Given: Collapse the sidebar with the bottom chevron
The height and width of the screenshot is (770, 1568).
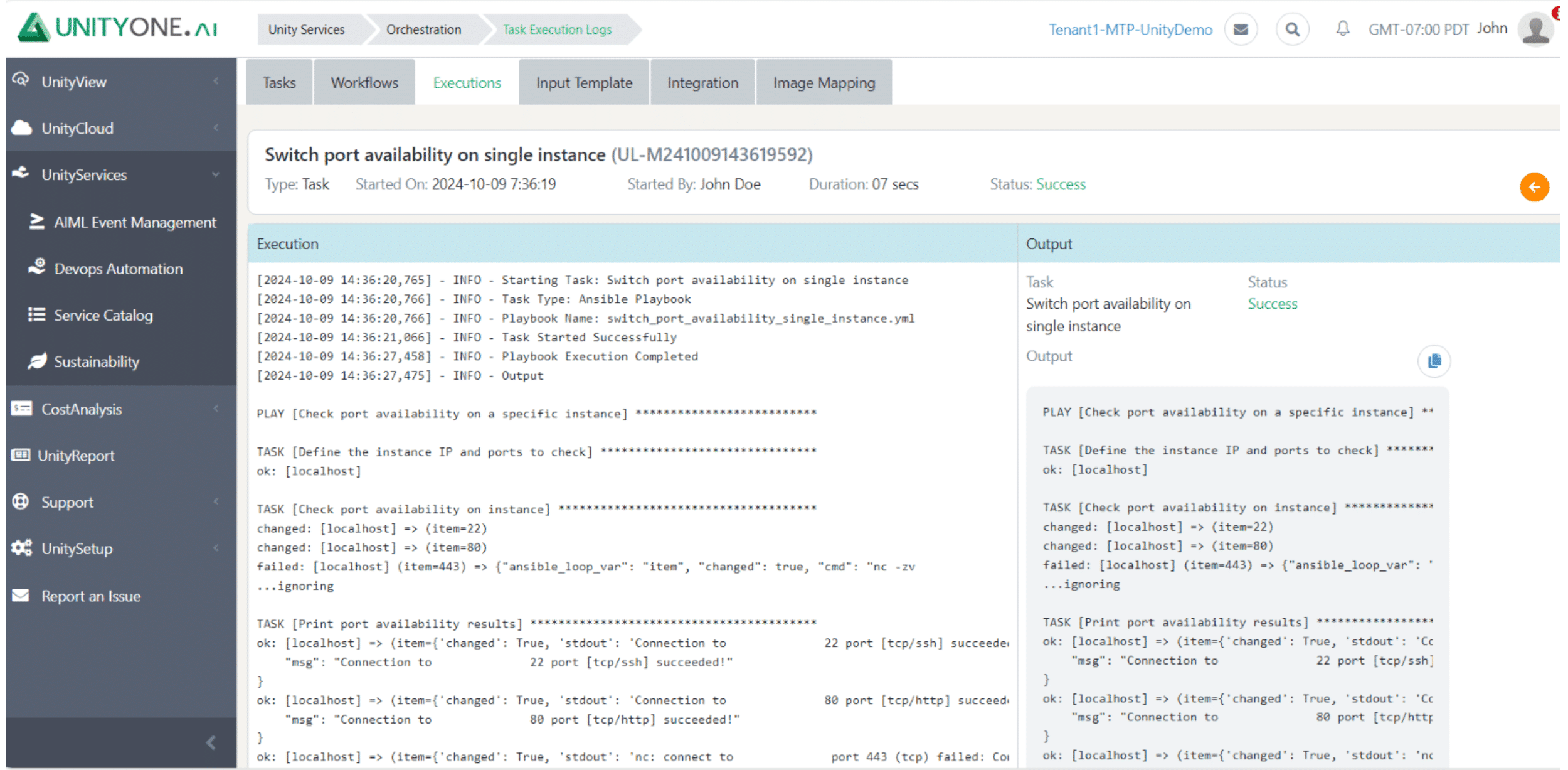Looking at the screenshot, I should [x=211, y=743].
